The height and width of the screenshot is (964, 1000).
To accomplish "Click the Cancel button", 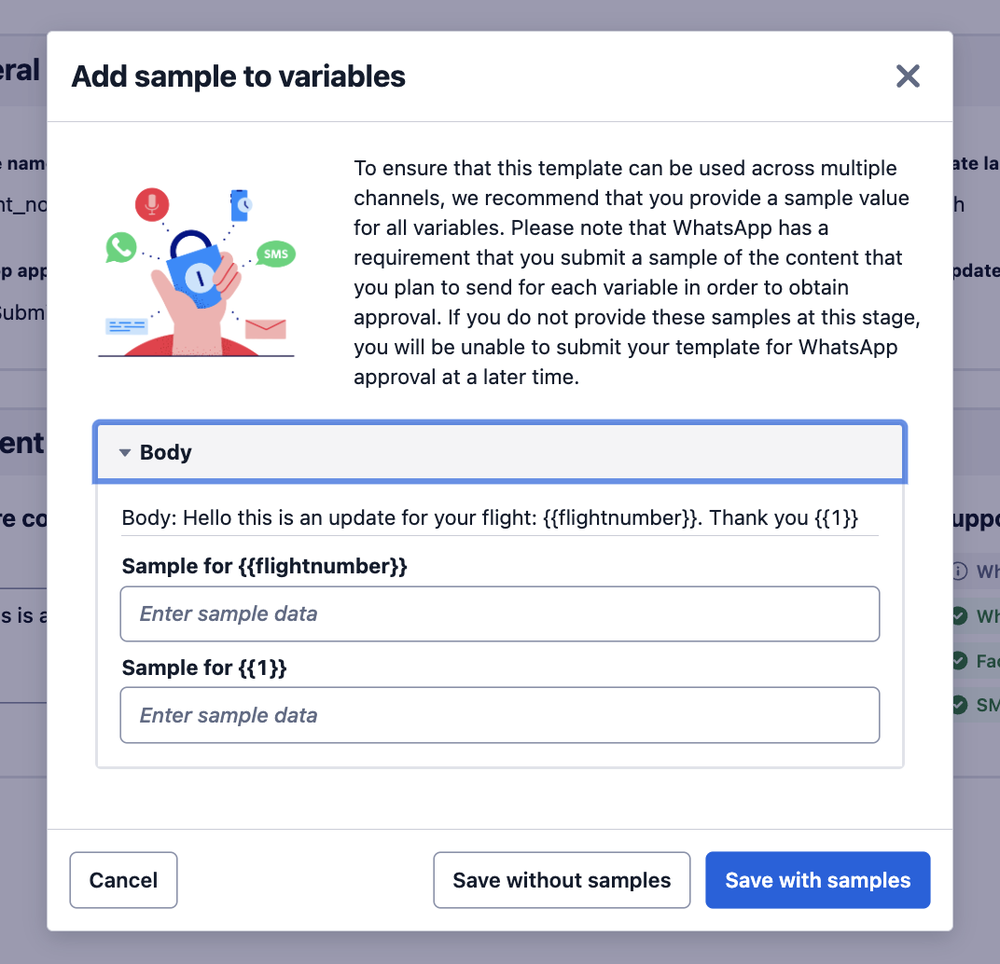I will [x=123, y=880].
